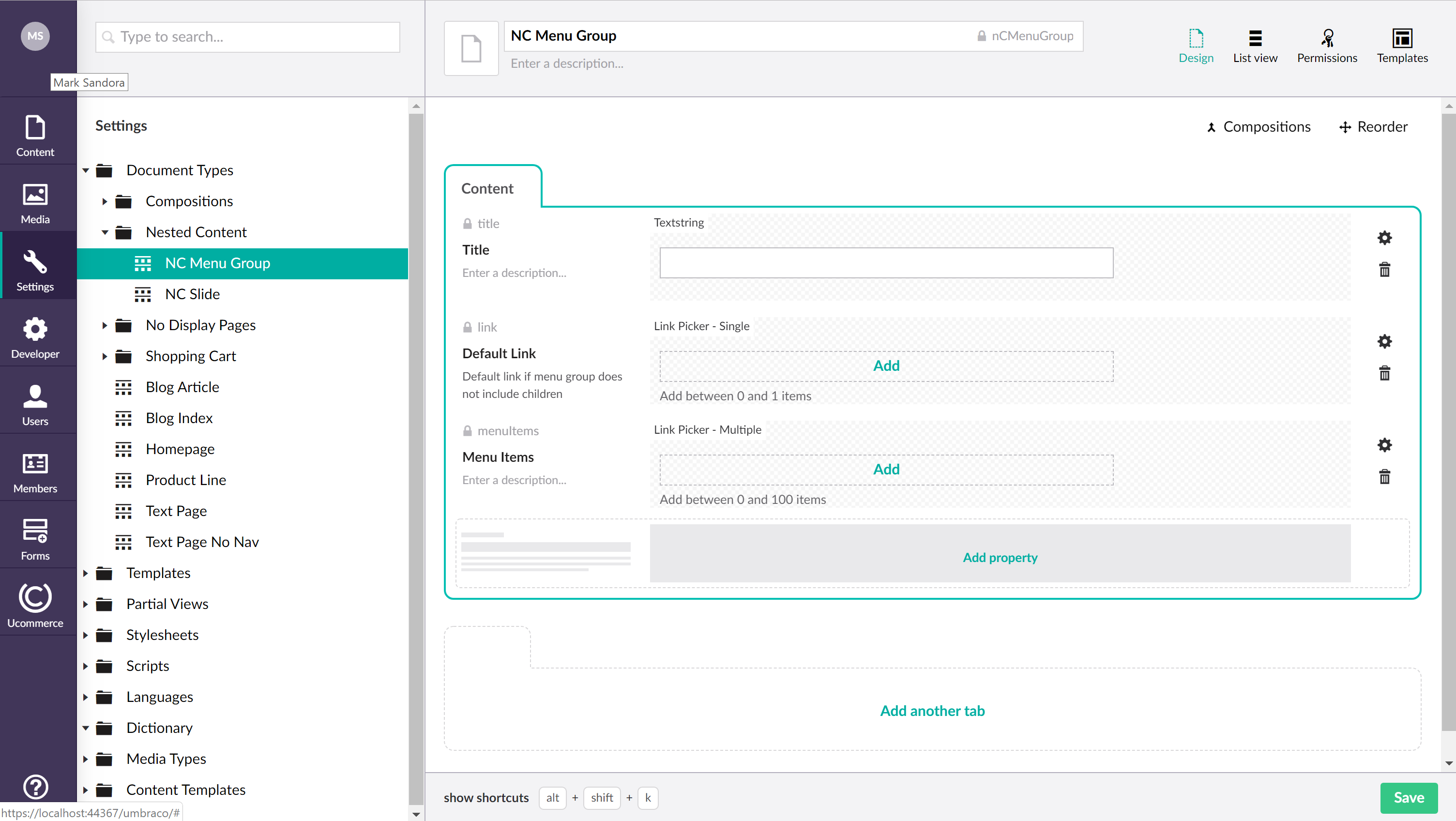The width and height of the screenshot is (1456, 821).
Task: Switch to the Design view
Action: click(x=1196, y=46)
